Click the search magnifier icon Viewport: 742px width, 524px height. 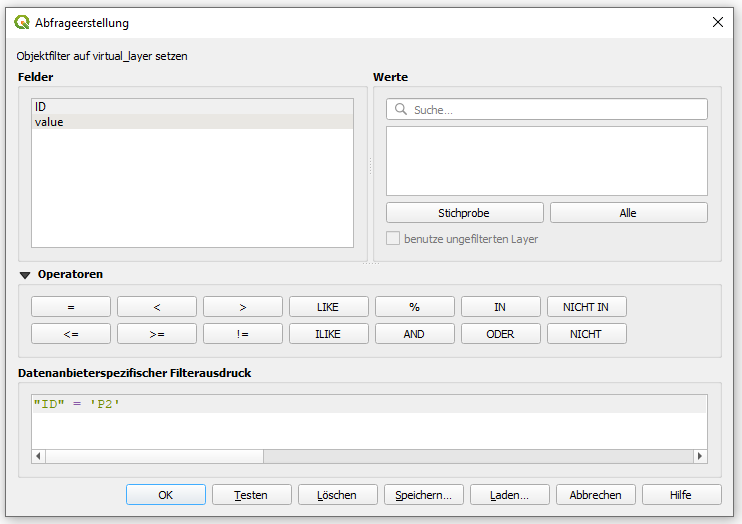tap(401, 109)
